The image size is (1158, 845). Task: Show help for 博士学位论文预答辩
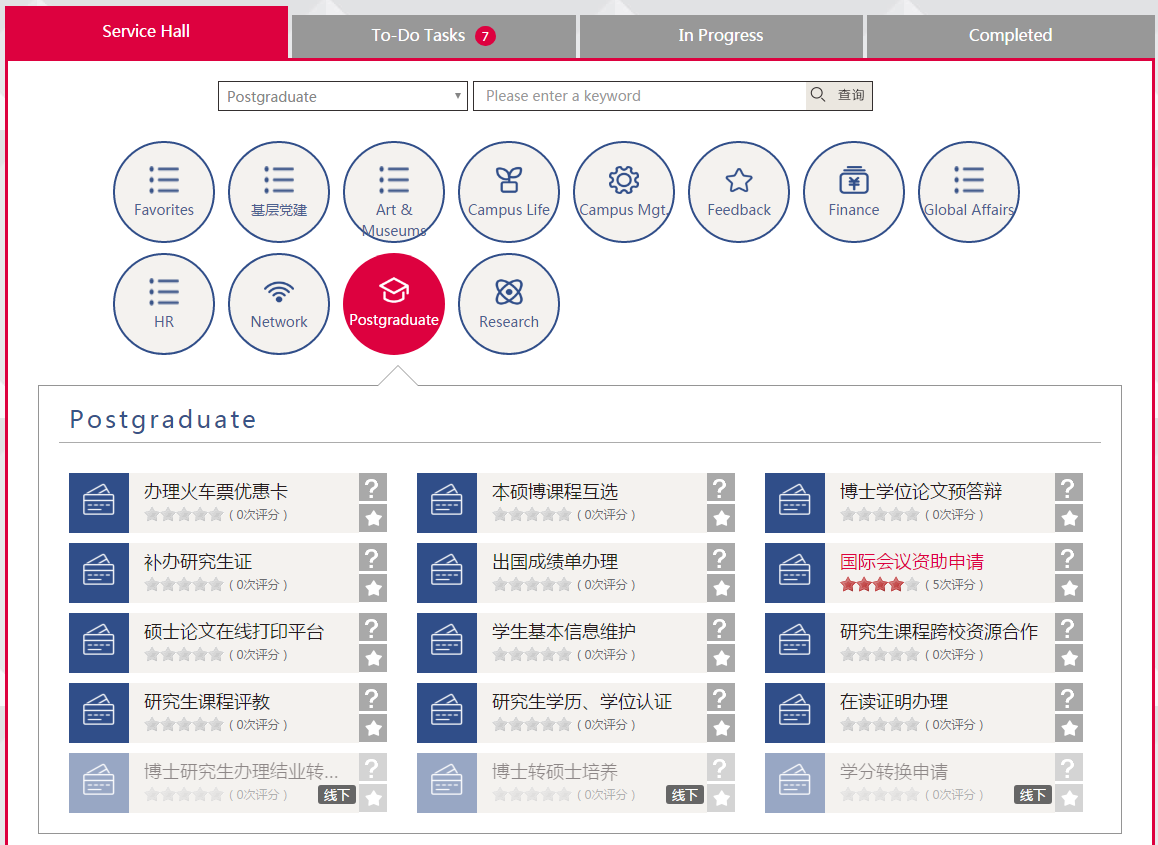coord(1069,488)
